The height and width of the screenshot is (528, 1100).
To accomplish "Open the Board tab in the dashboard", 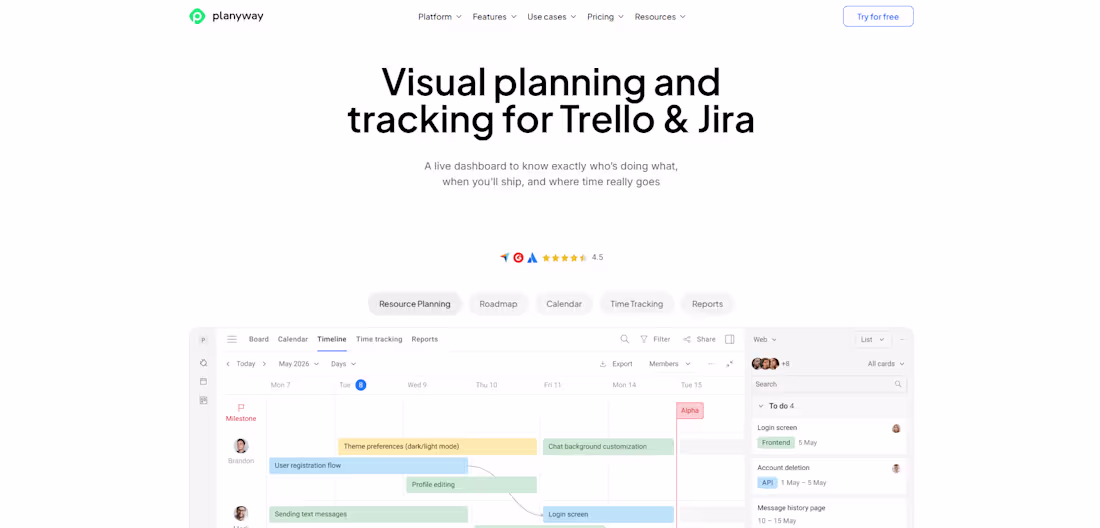I will (259, 339).
